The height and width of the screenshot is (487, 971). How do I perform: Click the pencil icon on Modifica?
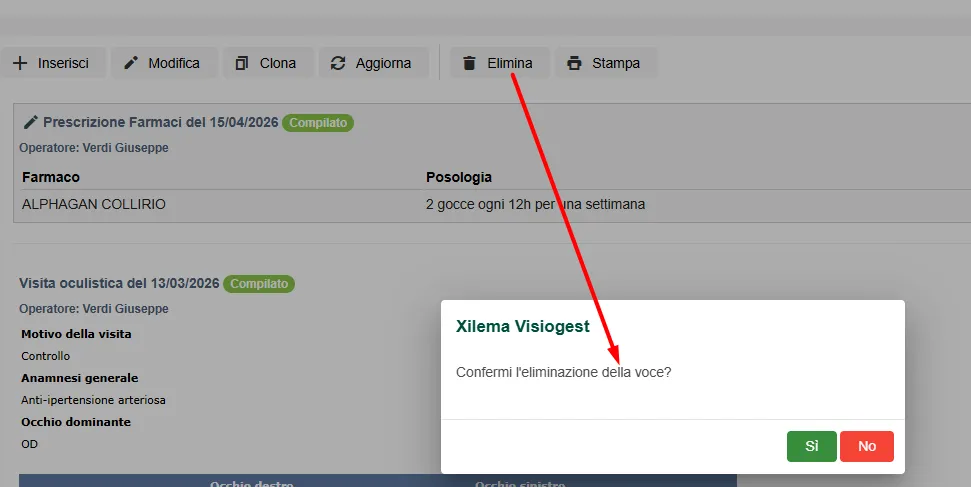point(131,63)
